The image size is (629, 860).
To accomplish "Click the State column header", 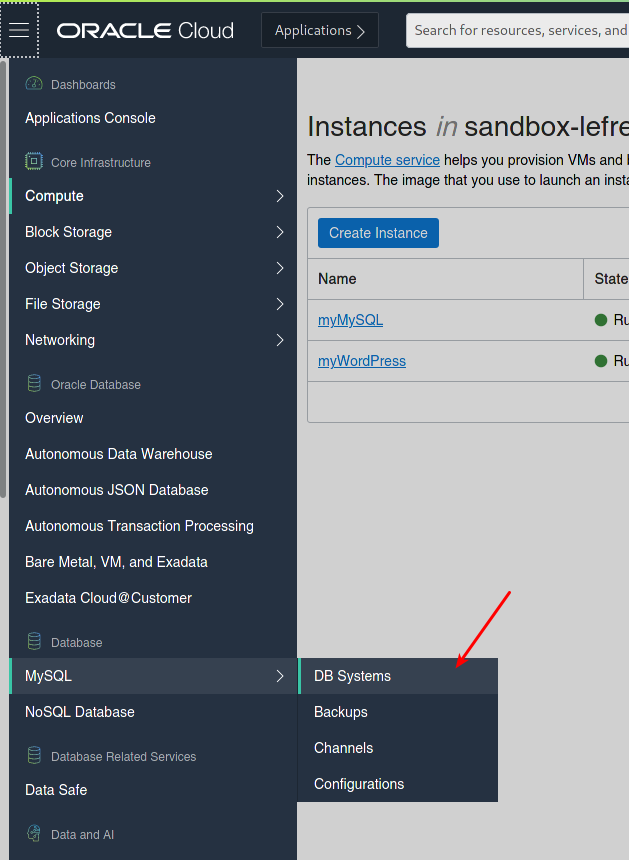I will 607,279.
